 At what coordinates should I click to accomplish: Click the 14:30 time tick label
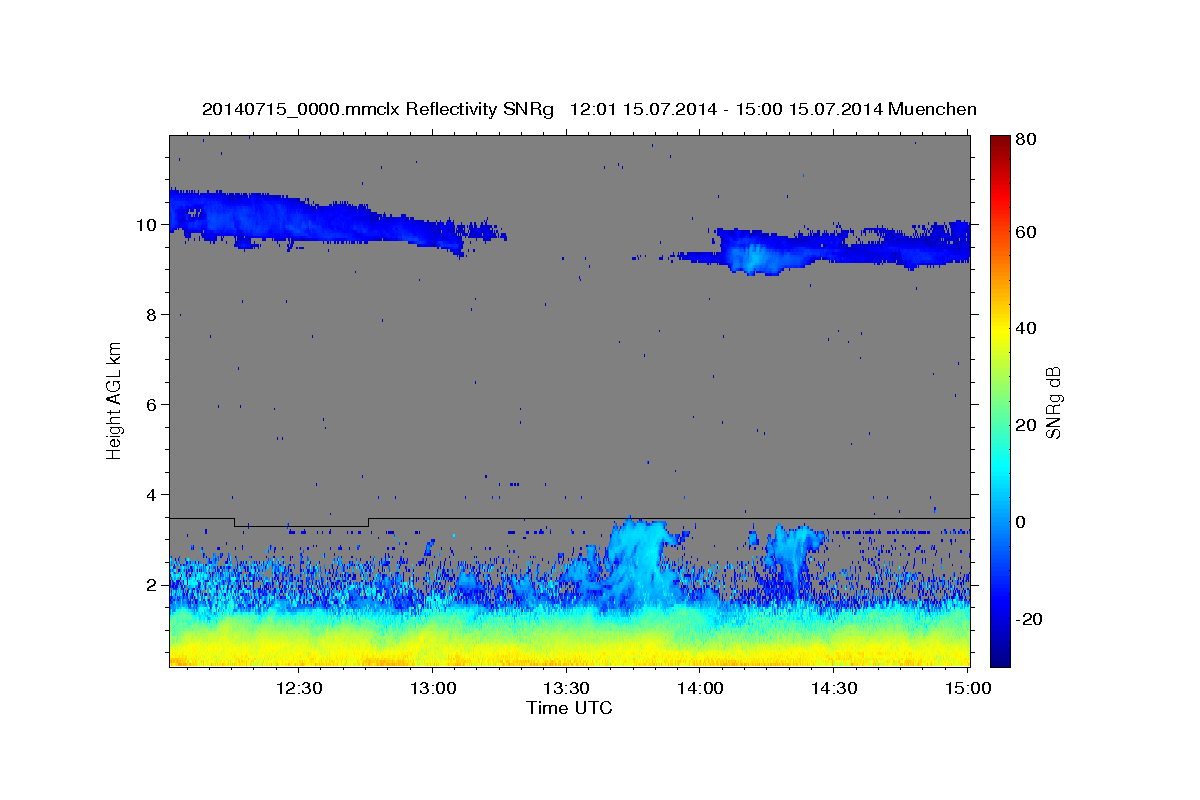(834, 688)
